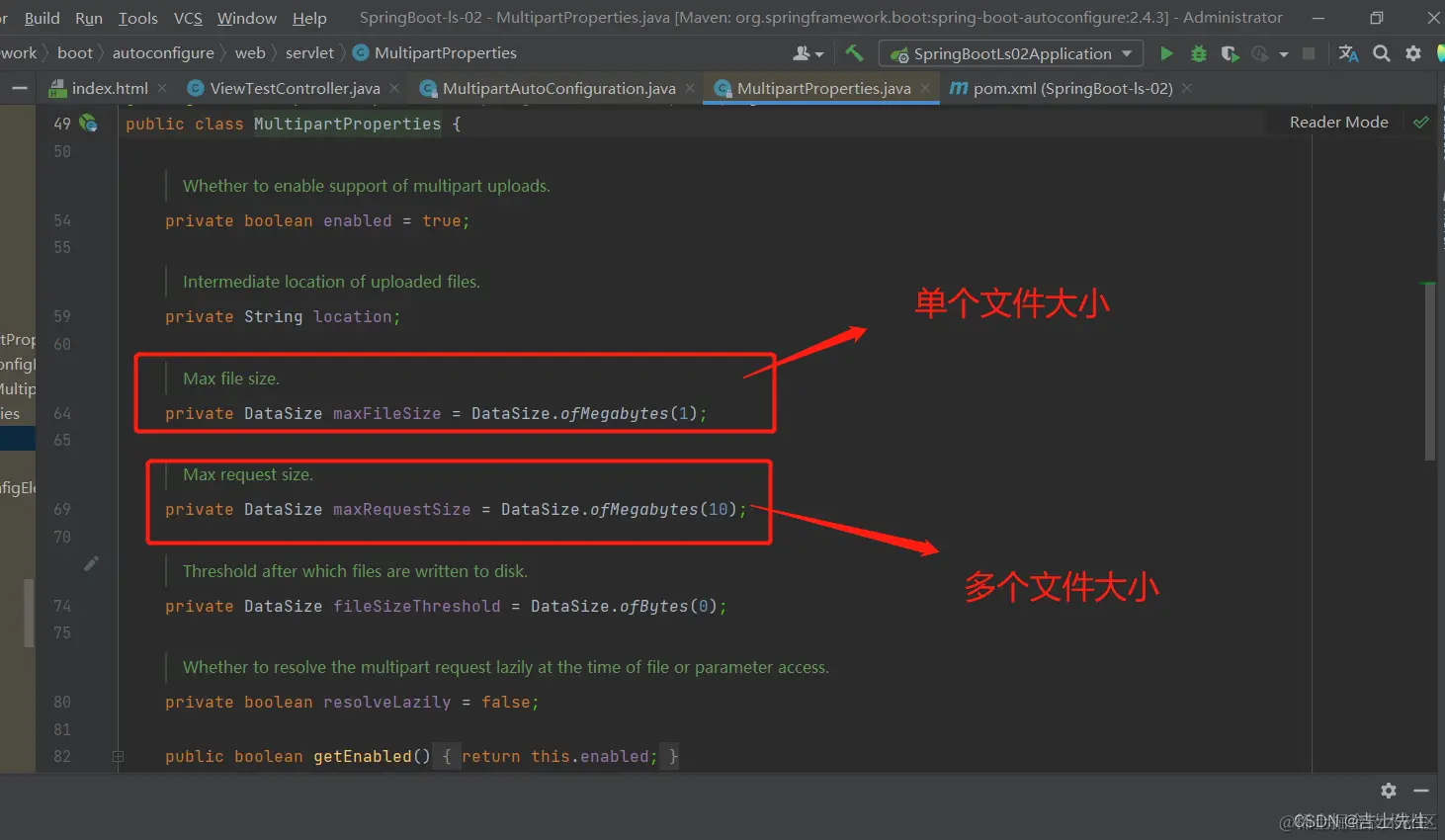This screenshot has height=840, width=1445.
Task: Click the stop square button
Action: [x=1309, y=53]
